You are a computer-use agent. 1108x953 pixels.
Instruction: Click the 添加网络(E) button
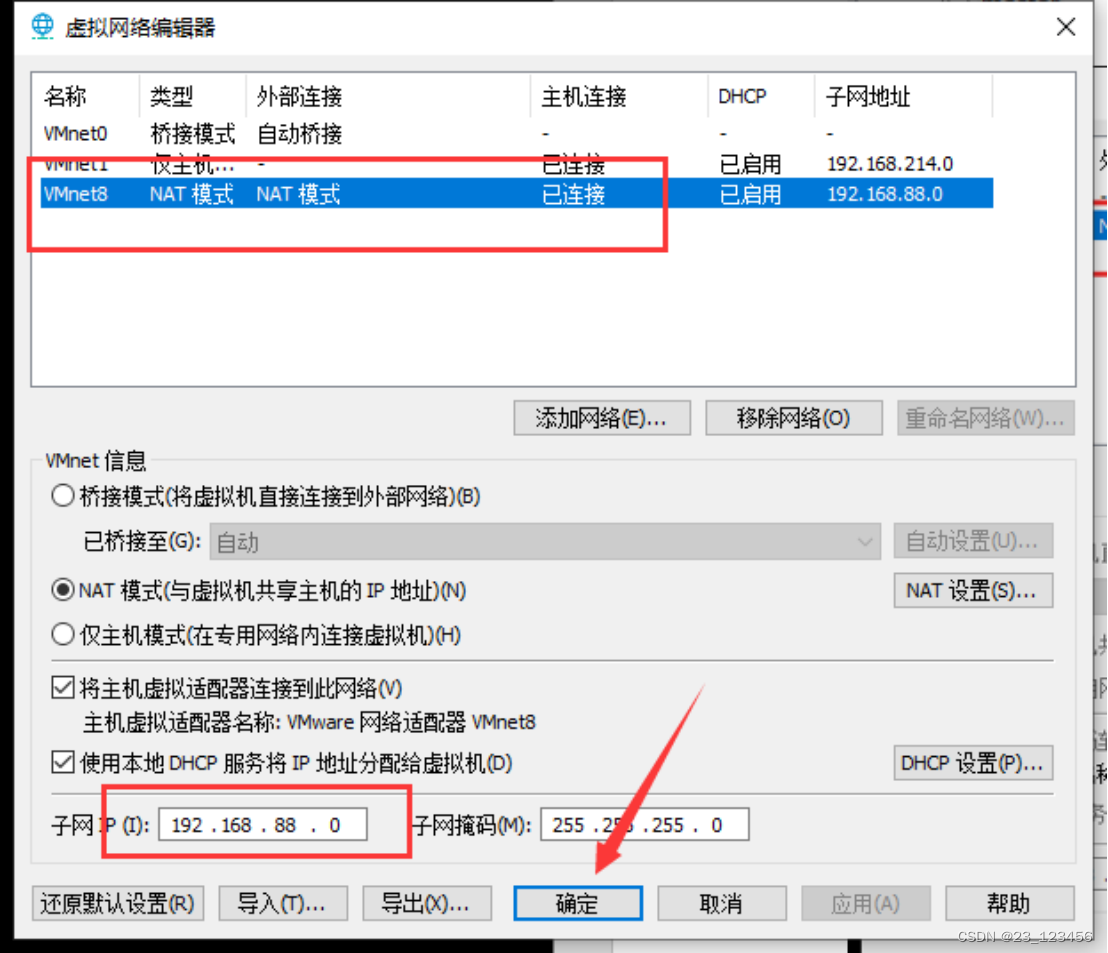(x=601, y=418)
